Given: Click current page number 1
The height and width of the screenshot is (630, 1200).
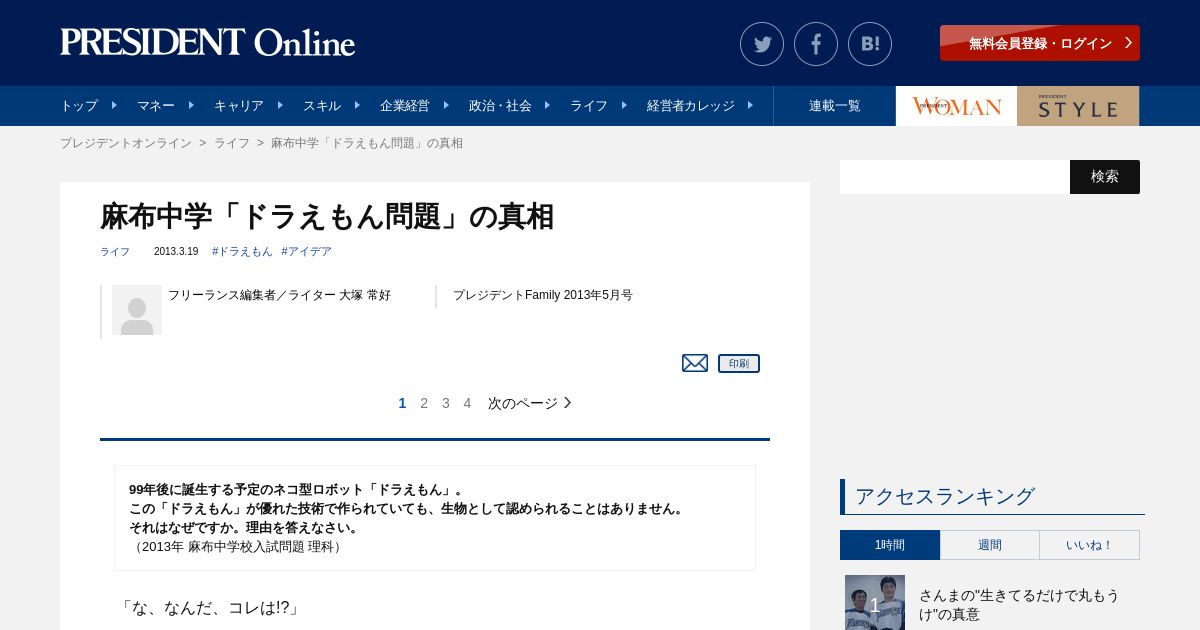Looking at the screenshot, I should (x=402, y=403).
